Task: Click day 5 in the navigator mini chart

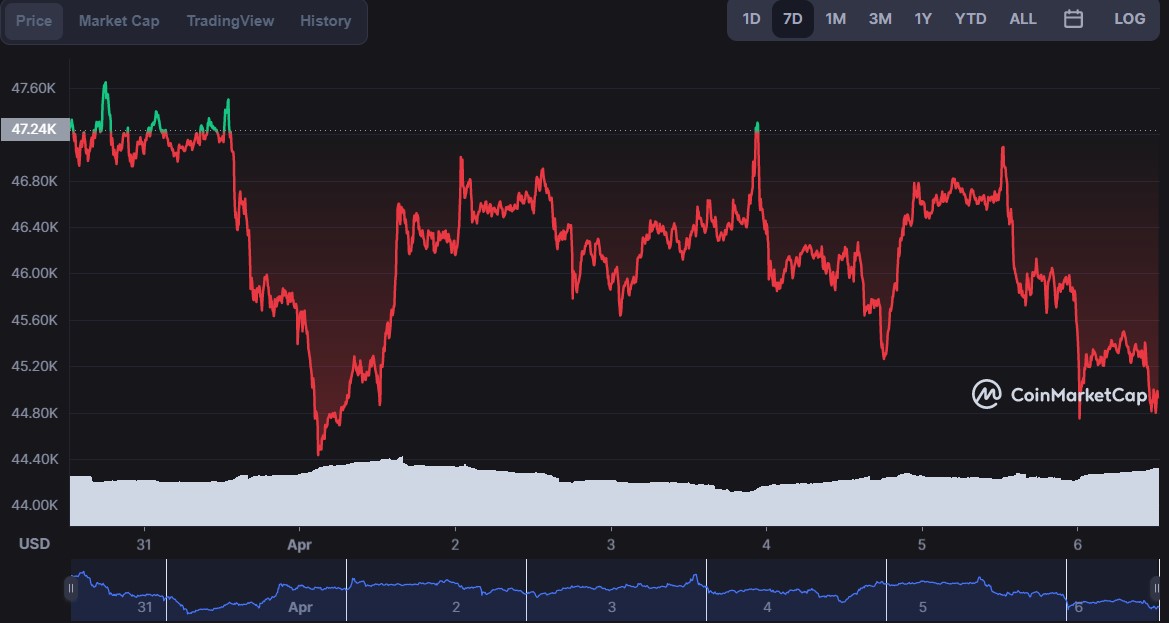Action: pos(922,607)
